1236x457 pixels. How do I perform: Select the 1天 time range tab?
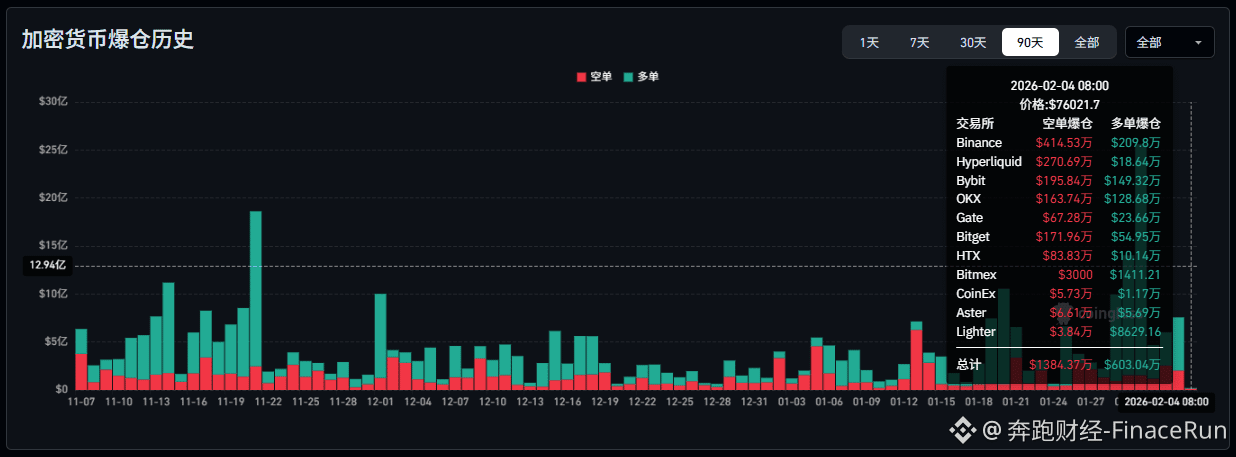tap(869, 42)
